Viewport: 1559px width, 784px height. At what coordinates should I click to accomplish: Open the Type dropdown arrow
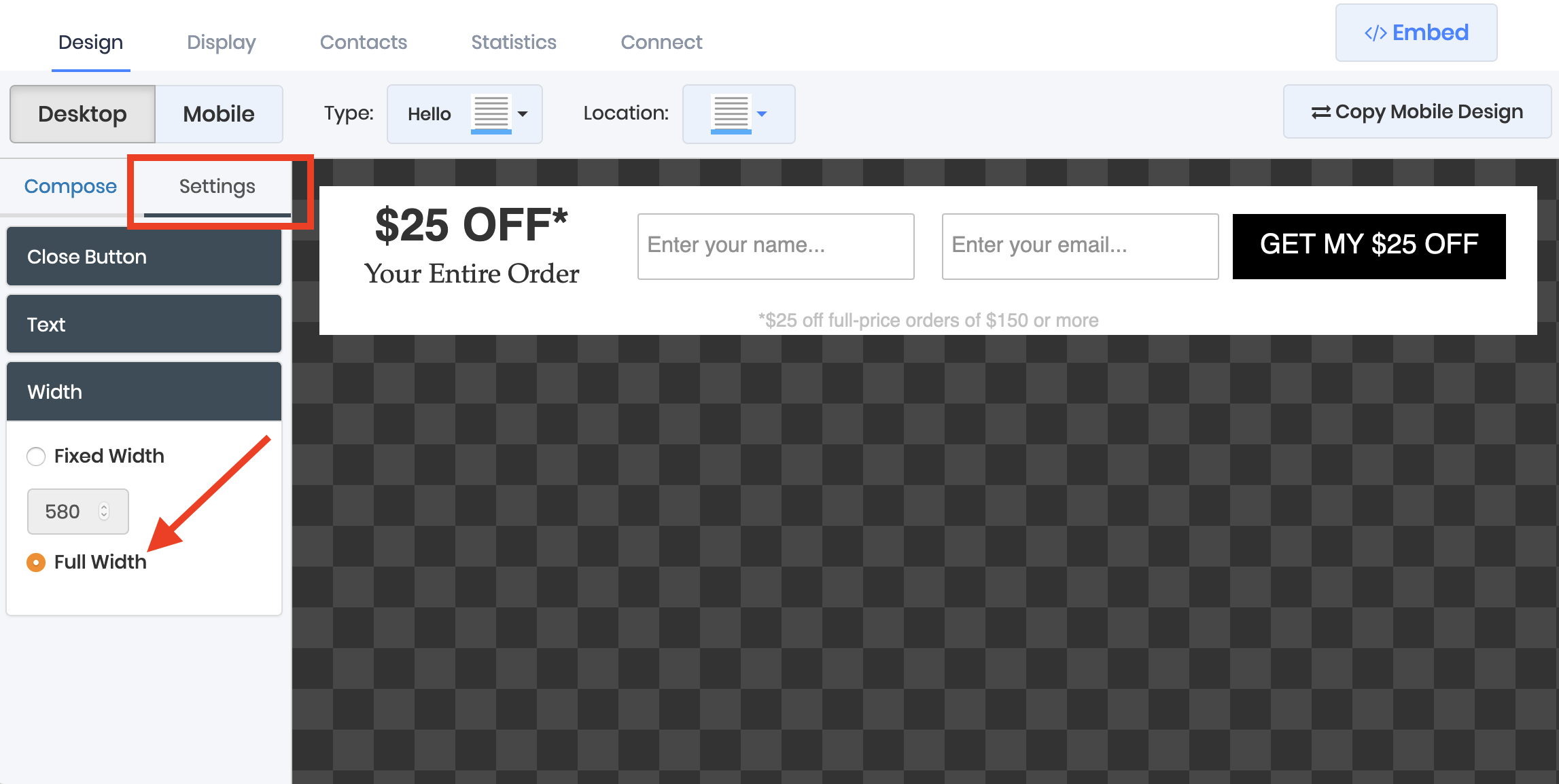523,113
